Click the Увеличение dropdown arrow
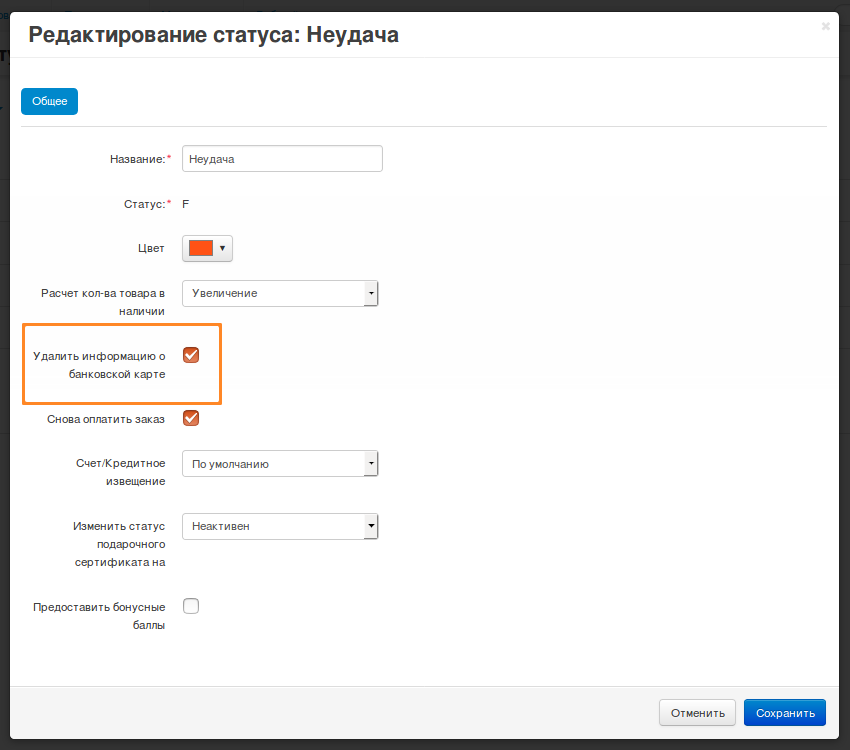 (371, 293)
